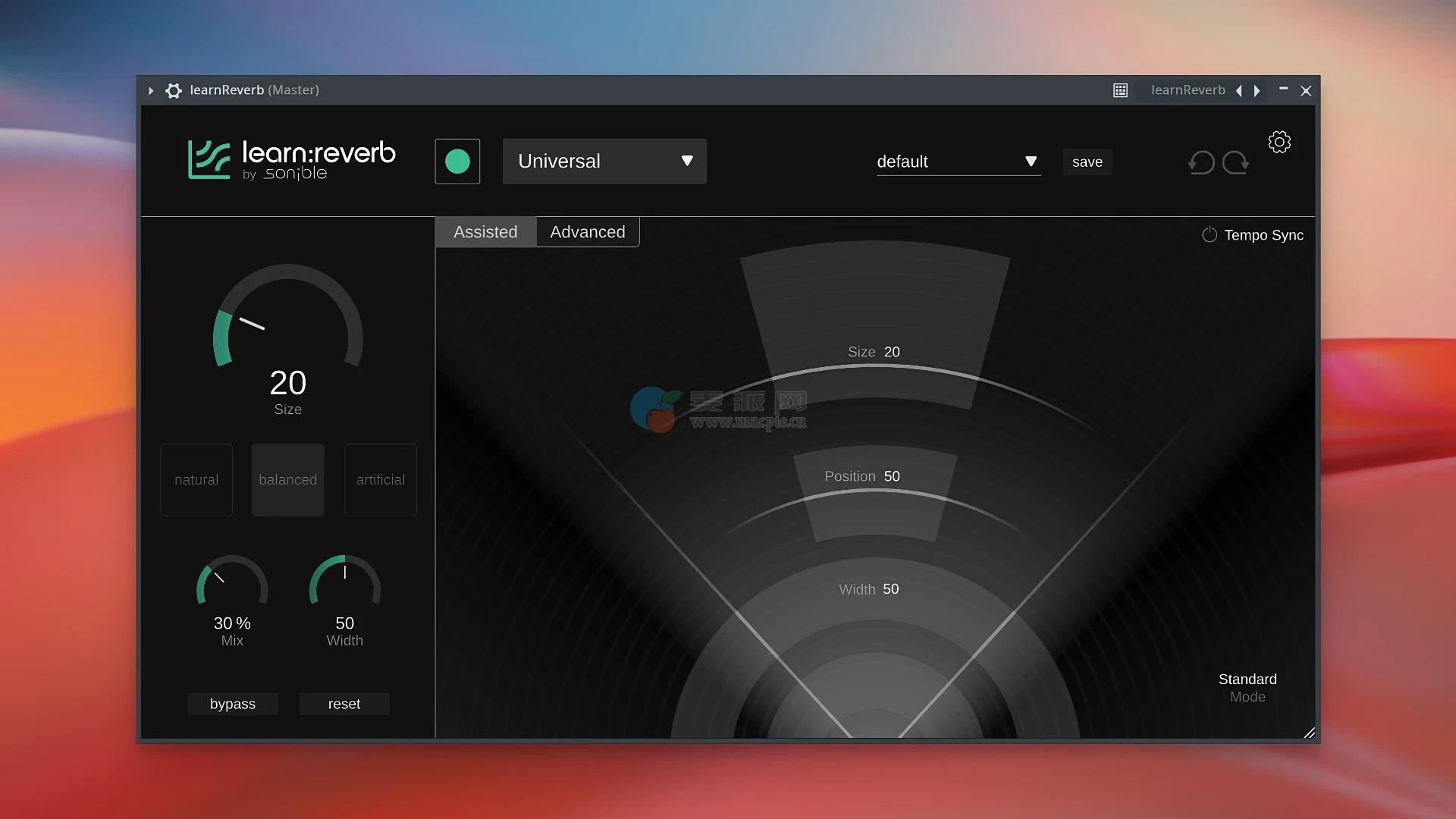
Task: Open the plugin settings gear icon
Action: click(1279, 143)
